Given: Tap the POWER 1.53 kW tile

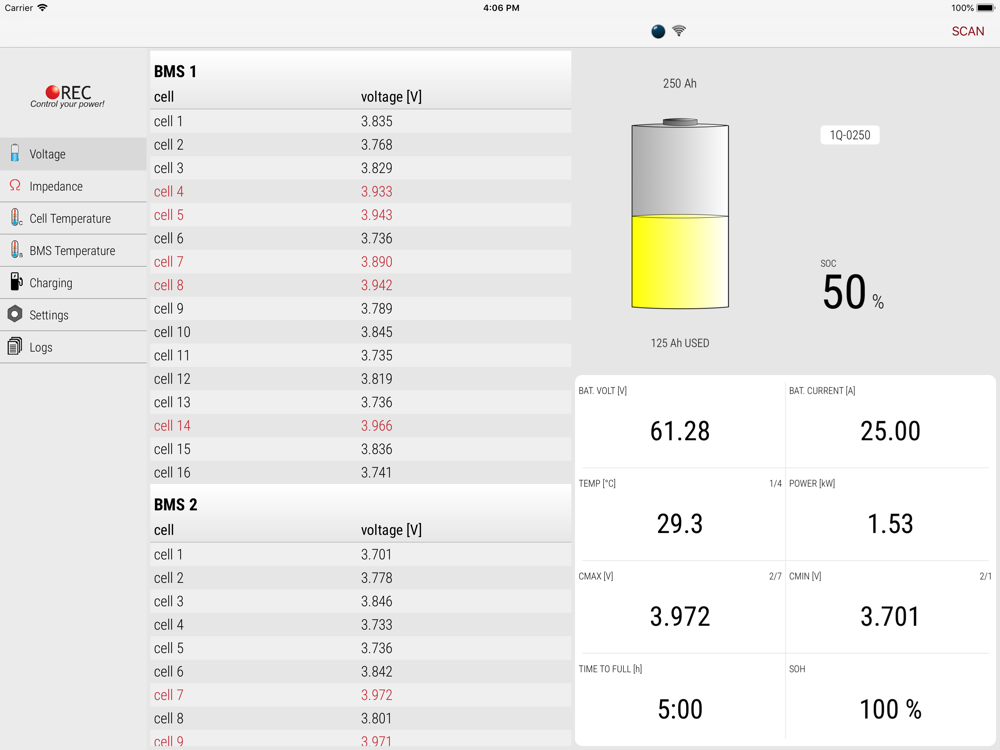Looking at the screenshot, I should [890, 515].
